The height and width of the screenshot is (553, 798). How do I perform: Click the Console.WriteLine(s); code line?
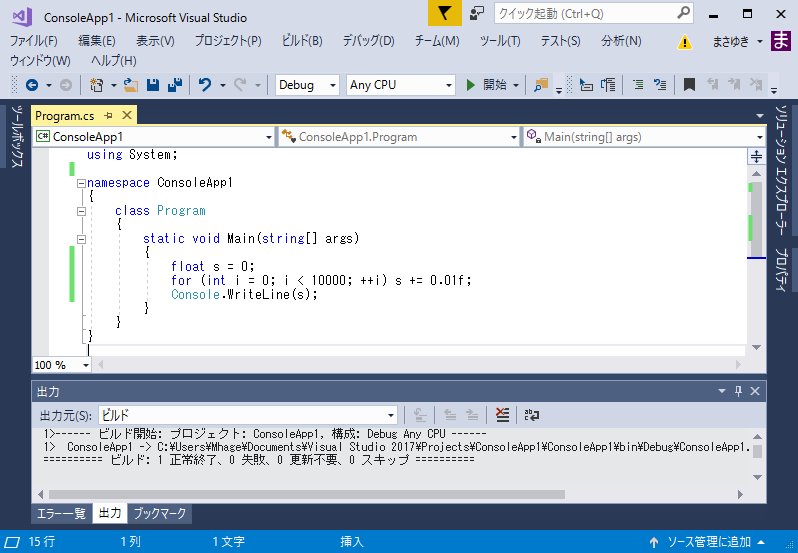[x=244, y=294]
